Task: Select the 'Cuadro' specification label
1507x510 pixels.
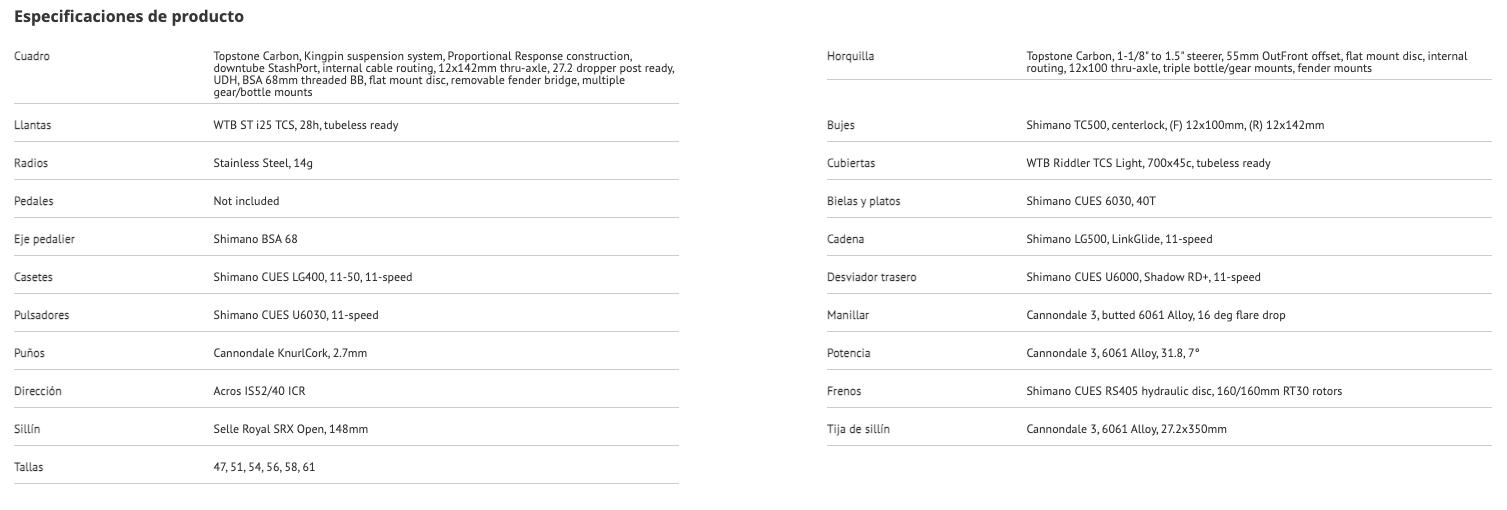Action: tap(32, 56)
